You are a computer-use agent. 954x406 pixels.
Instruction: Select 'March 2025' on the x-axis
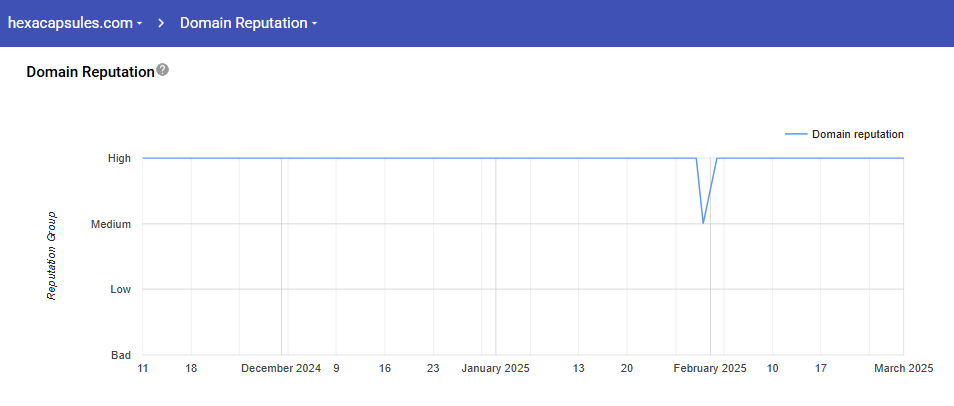pos(903,369)
